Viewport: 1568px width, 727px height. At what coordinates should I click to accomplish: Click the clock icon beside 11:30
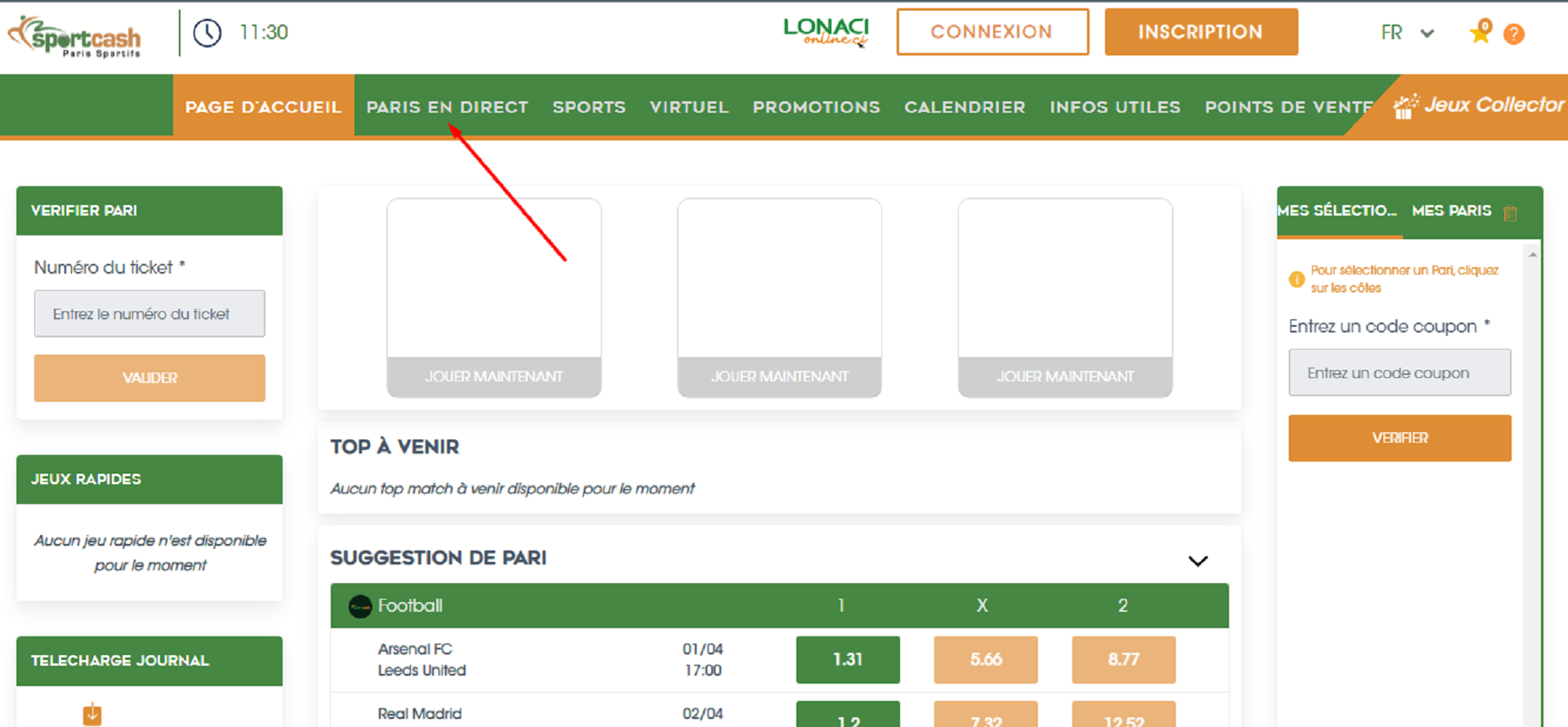207,33
